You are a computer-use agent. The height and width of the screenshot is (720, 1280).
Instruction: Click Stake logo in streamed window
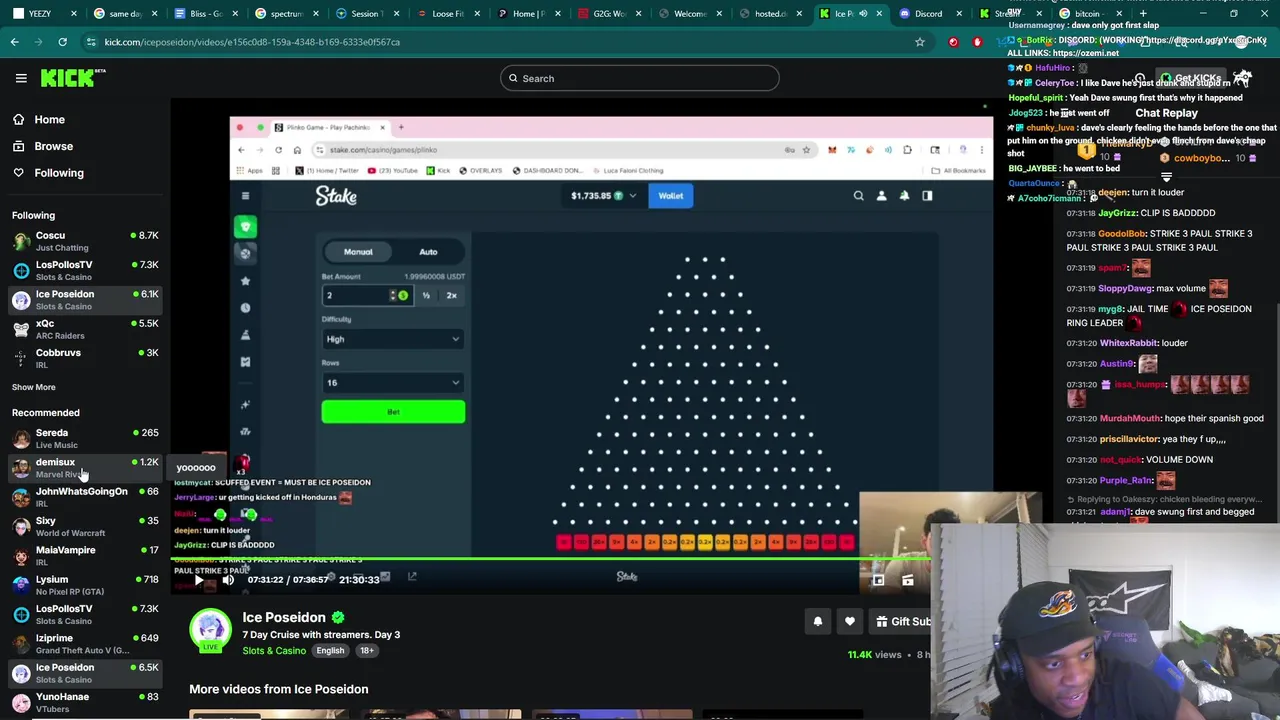point(336,196)
